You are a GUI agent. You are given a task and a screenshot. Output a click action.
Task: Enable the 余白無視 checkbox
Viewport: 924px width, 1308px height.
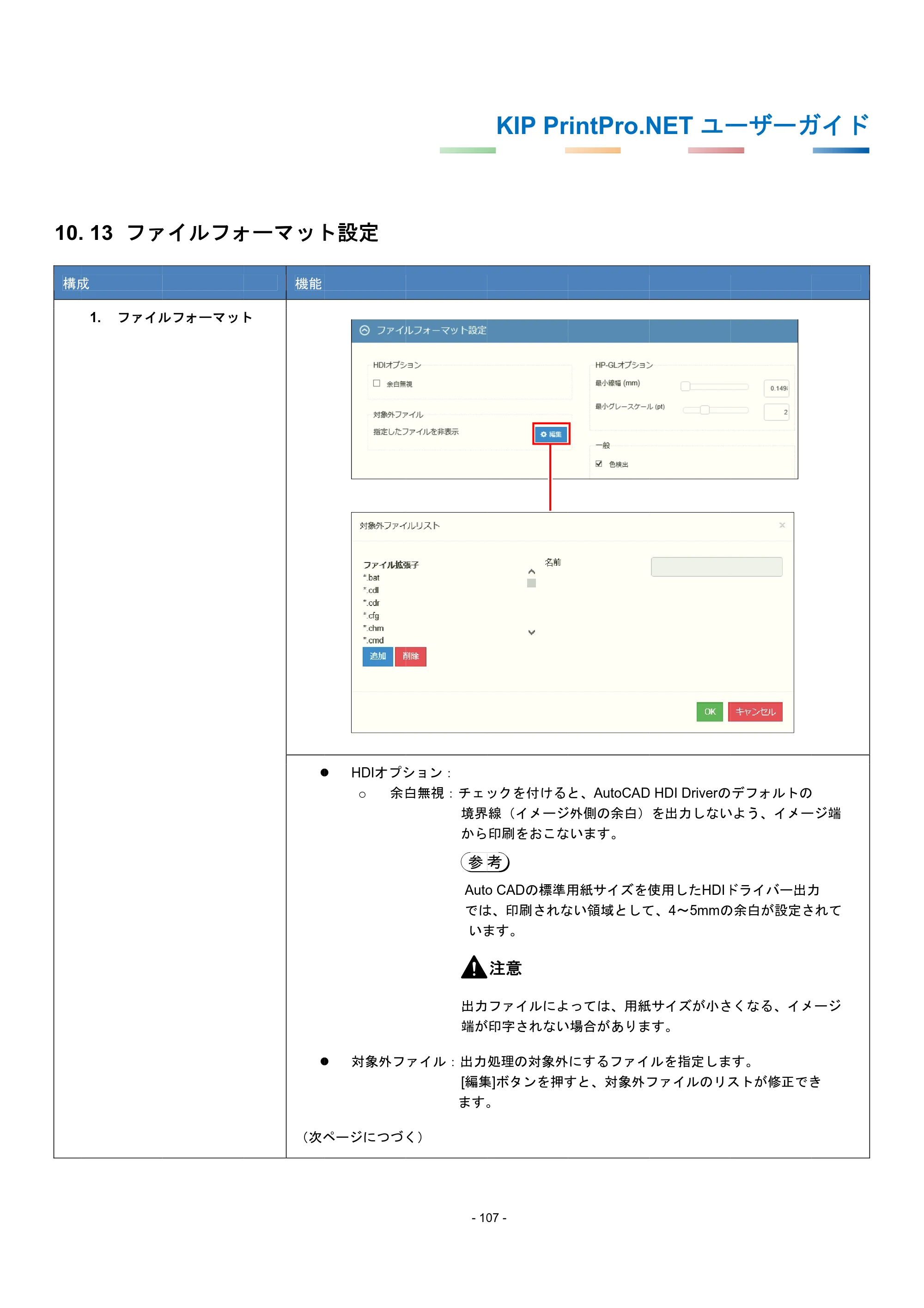coord(377,384)
